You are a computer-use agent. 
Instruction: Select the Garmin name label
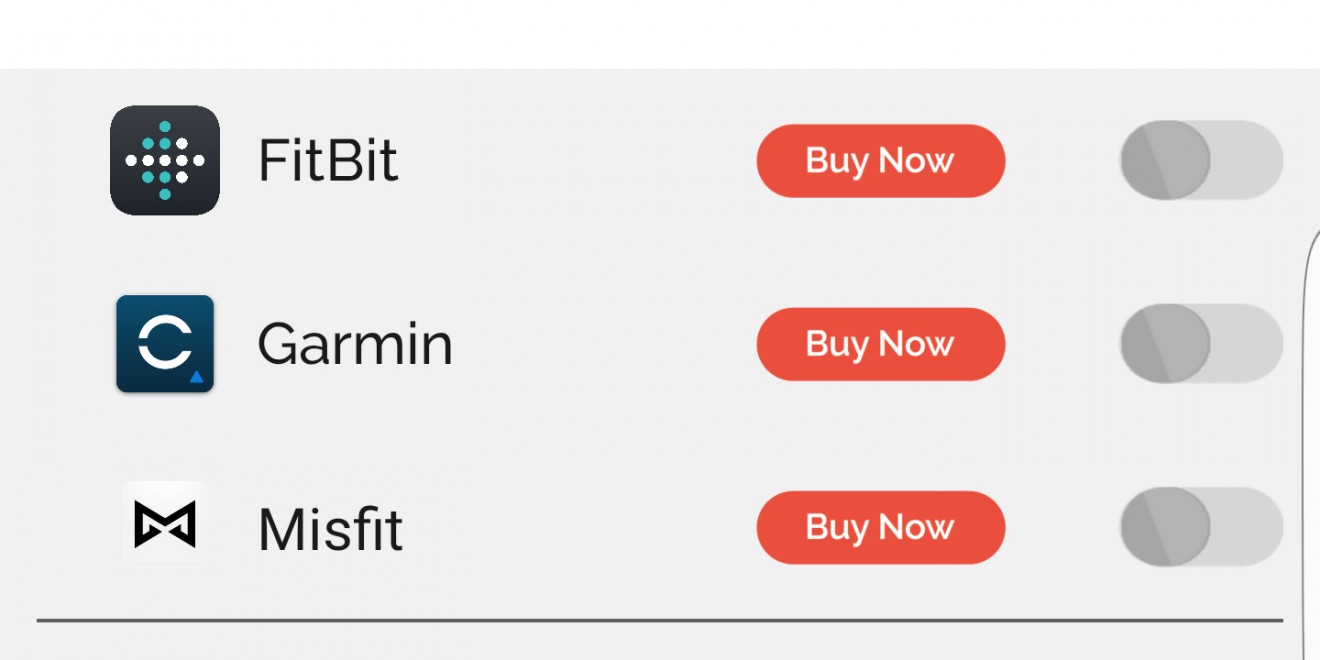point(355,344)
